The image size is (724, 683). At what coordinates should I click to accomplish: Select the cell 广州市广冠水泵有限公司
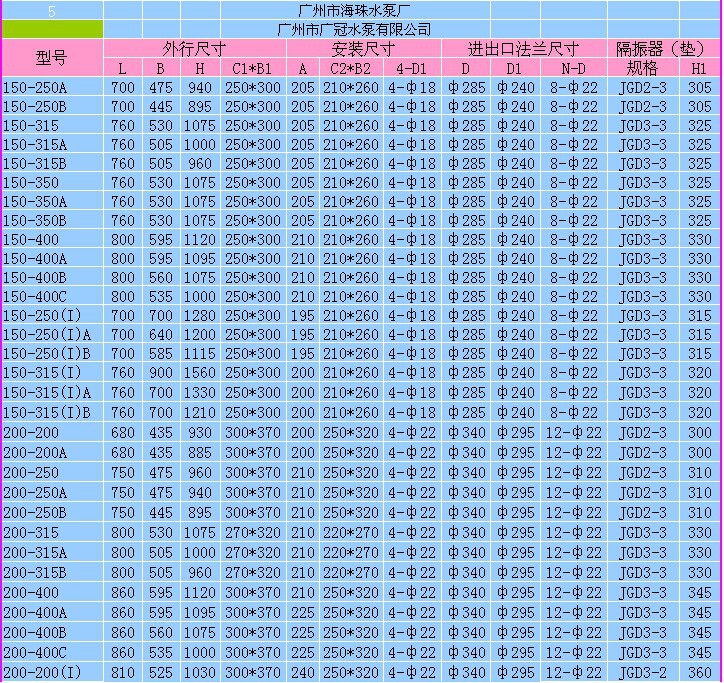pos(355,30)
